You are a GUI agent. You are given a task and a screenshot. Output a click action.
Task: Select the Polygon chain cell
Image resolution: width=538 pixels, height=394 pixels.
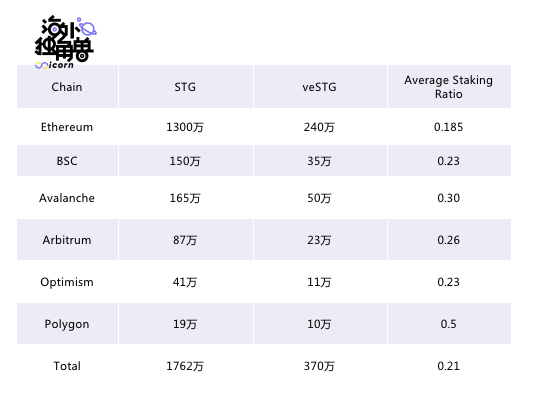67,324
